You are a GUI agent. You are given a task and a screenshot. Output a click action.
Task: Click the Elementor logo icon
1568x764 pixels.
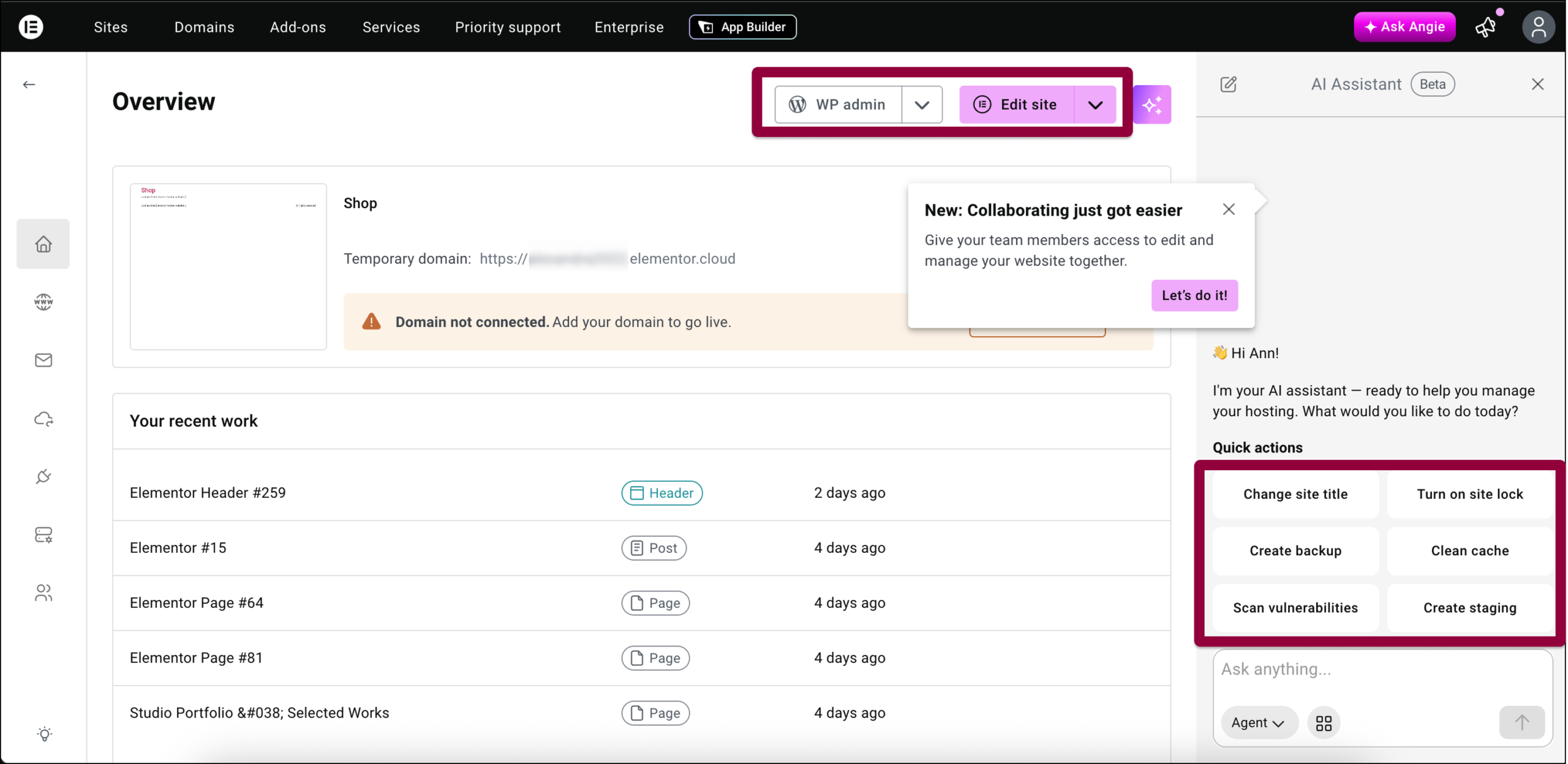tap(31, 27)
